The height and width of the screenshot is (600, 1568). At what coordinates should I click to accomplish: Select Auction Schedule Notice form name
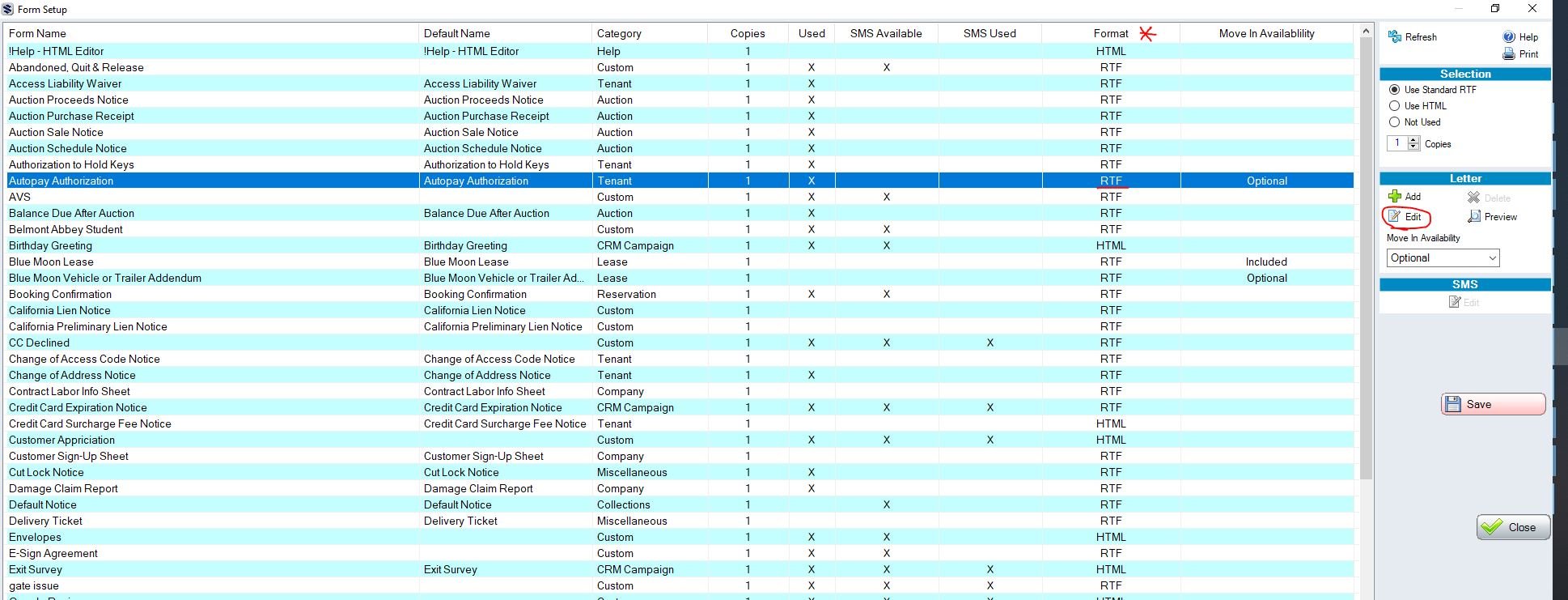point(67,148)
